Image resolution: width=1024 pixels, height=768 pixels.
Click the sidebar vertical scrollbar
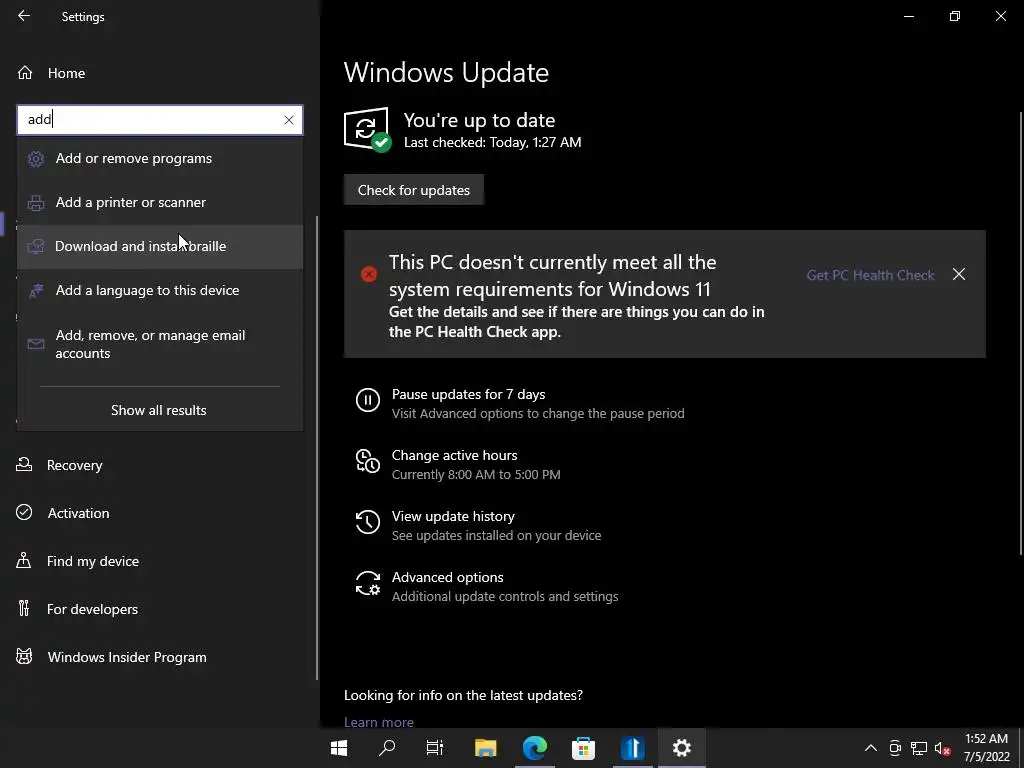coord(317,448)
